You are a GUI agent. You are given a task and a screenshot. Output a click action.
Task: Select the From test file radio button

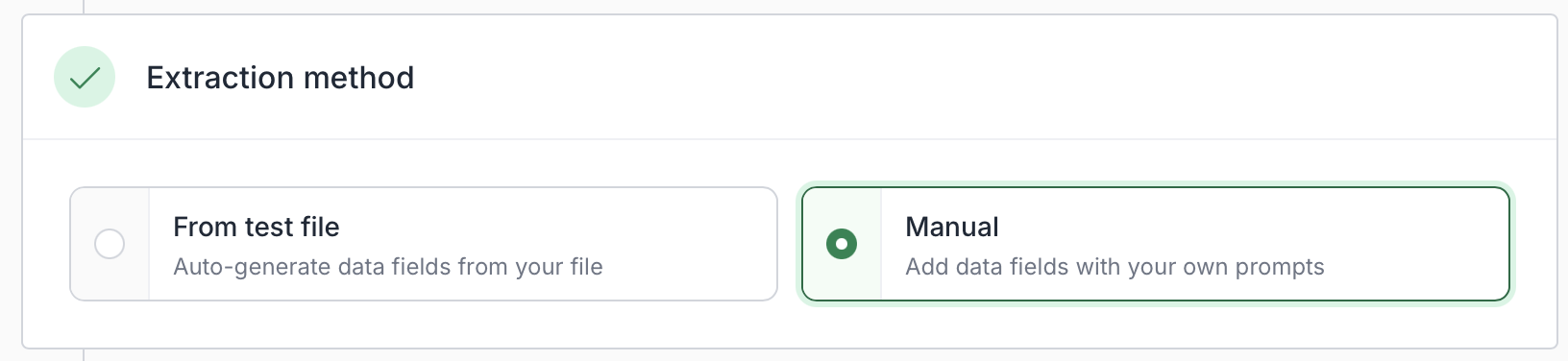(110, 244)
